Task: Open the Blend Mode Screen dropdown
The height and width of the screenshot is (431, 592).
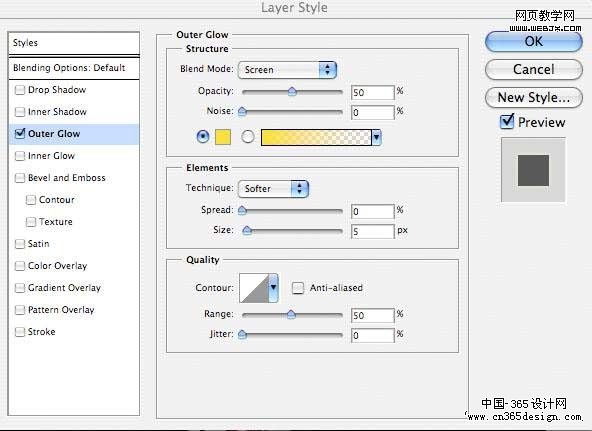Action: coord(287,70)
